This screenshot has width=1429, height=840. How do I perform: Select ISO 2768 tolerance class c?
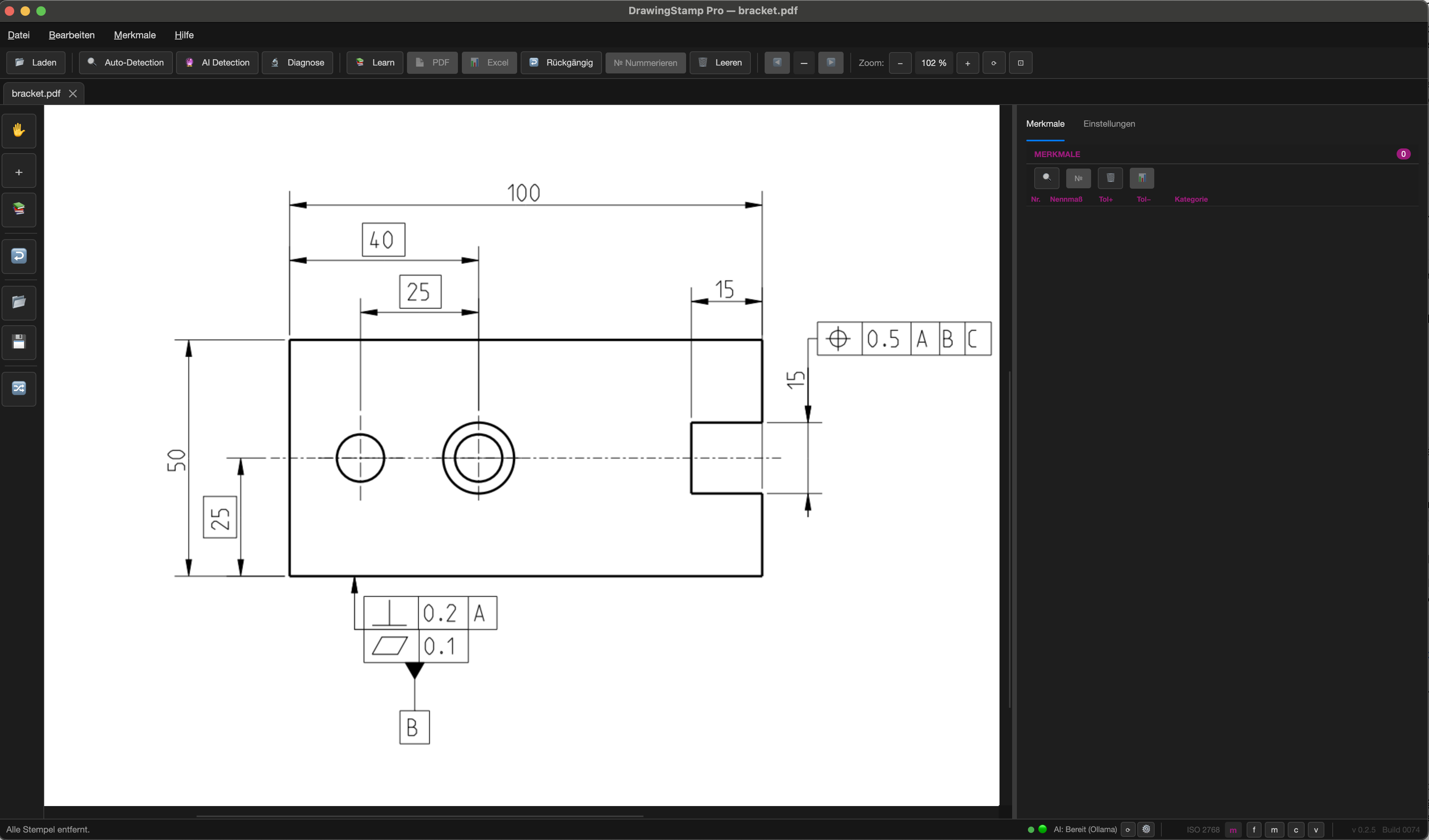click(1296, 830)
